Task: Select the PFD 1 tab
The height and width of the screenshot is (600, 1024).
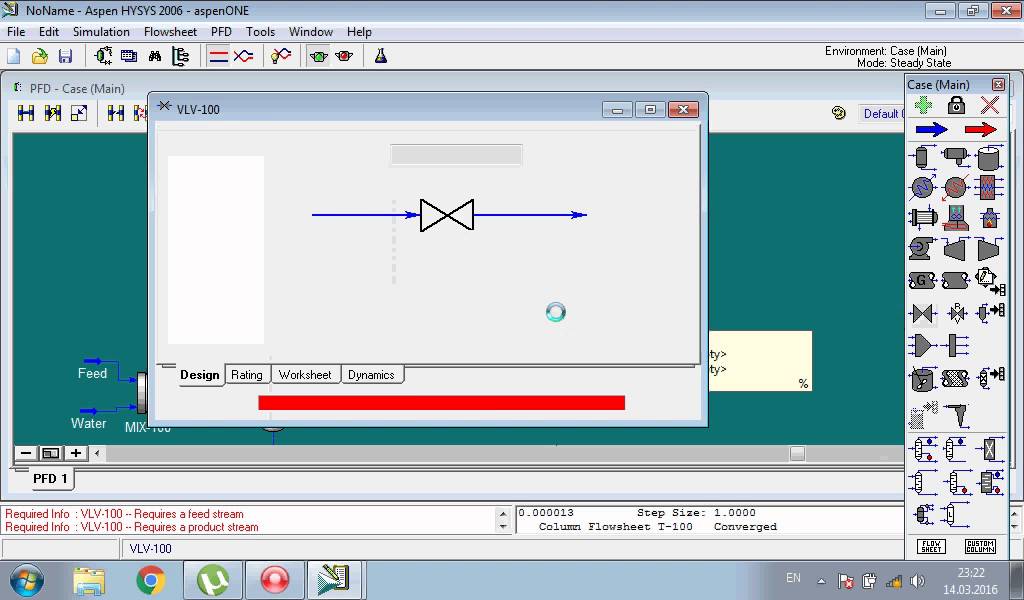Action: 50,479
